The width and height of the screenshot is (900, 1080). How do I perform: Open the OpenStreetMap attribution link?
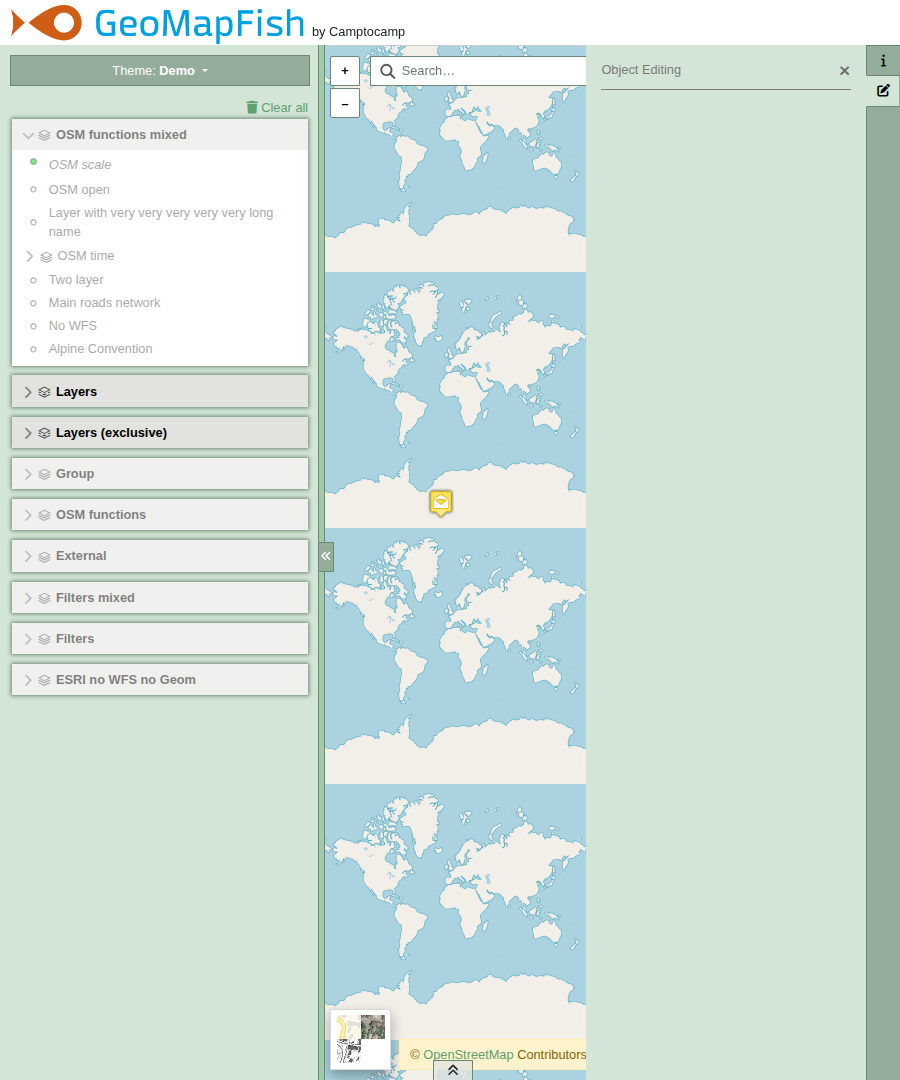click(468, 1055)
